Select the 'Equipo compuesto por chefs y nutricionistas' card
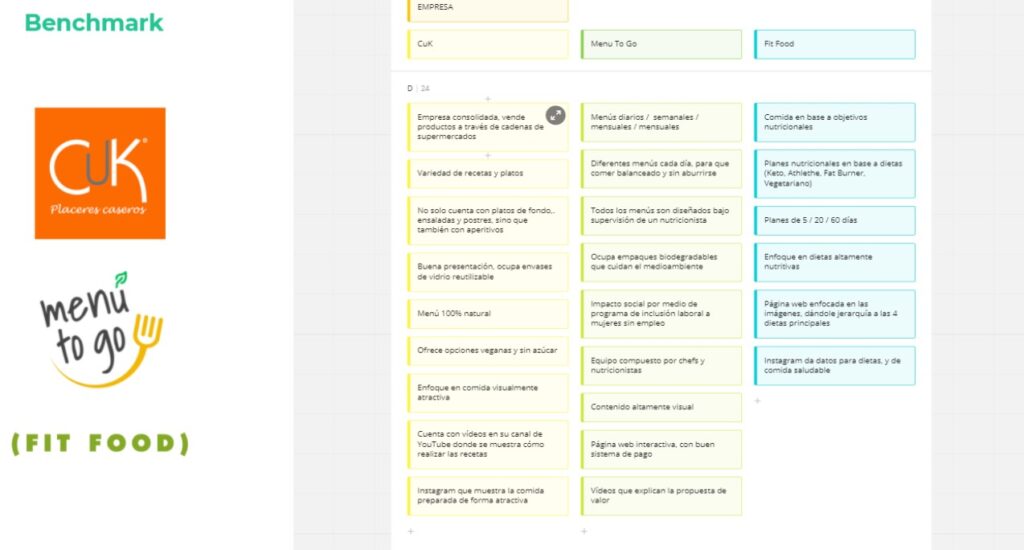Image resolution: width=1024 pixels, height=550 pixels. click(661, 366)
